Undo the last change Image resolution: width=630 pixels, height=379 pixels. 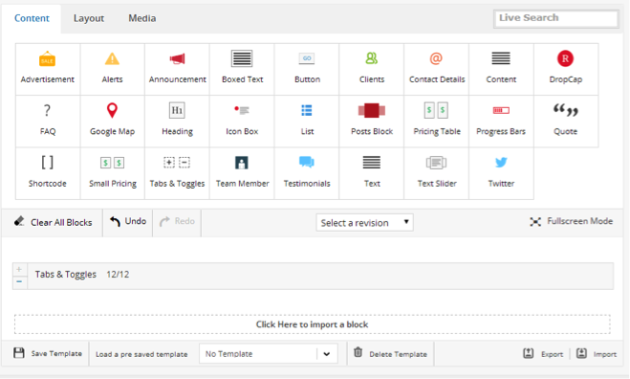(x=128, y=221)
